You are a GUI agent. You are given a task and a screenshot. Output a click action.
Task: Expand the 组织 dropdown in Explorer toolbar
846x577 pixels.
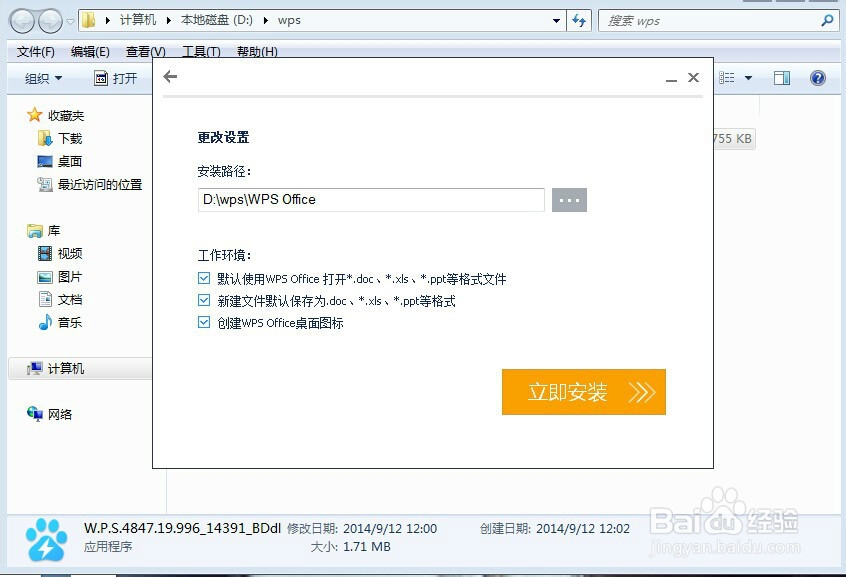point(43,79)
